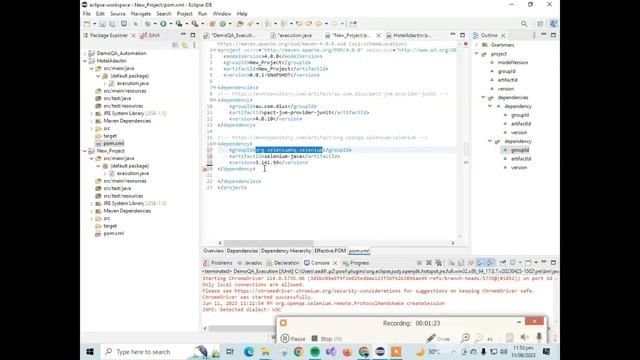Viewport: 640px width, 360px height.
Task: Click the Open Type toolbar icon
Action: (240, 24)
